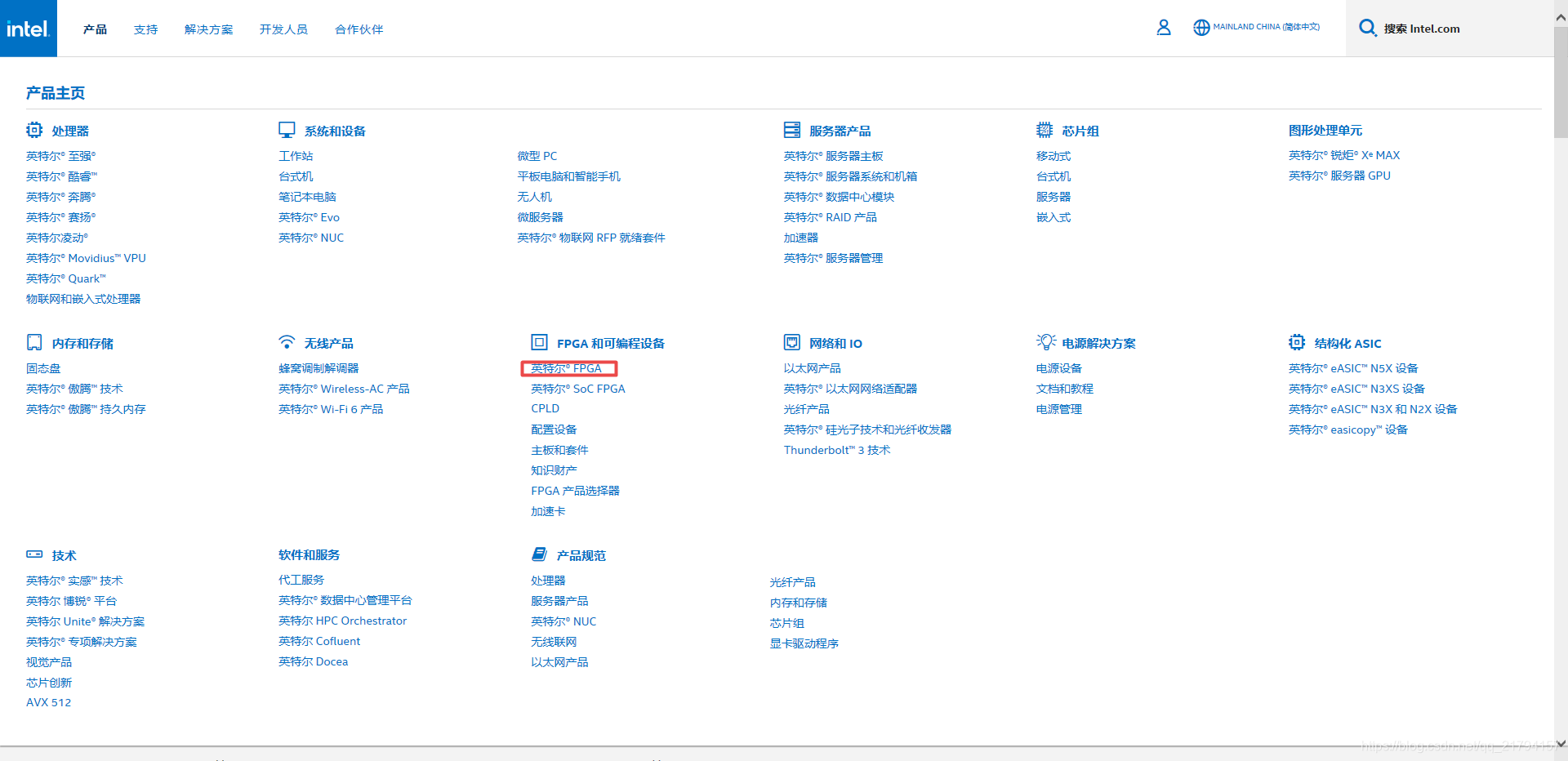The image size is (1568, 761).
Task: Open 以太网产品 under 网络和 IO
Action: tap(813, 368)
